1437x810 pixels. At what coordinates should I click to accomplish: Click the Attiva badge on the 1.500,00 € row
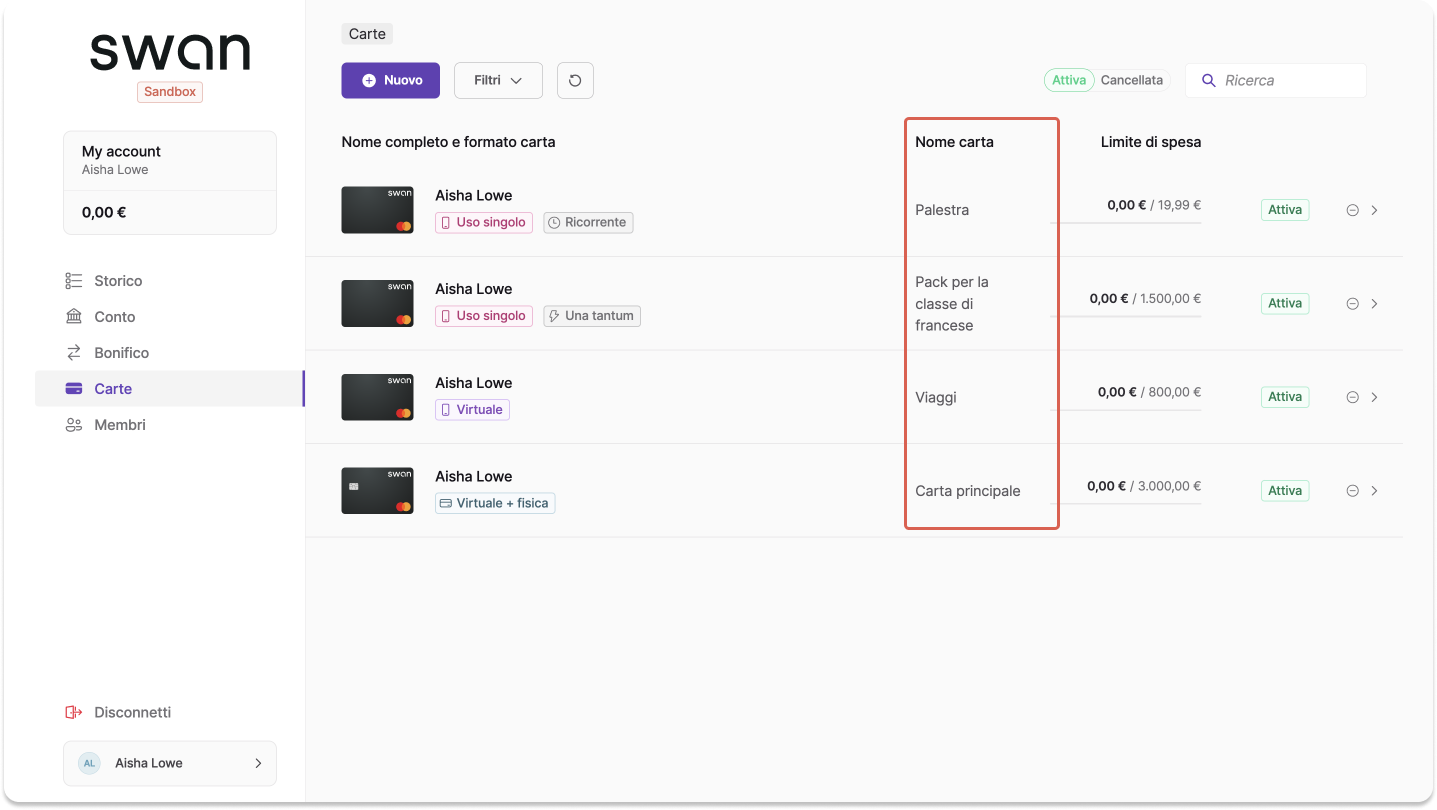point(1285,304)
